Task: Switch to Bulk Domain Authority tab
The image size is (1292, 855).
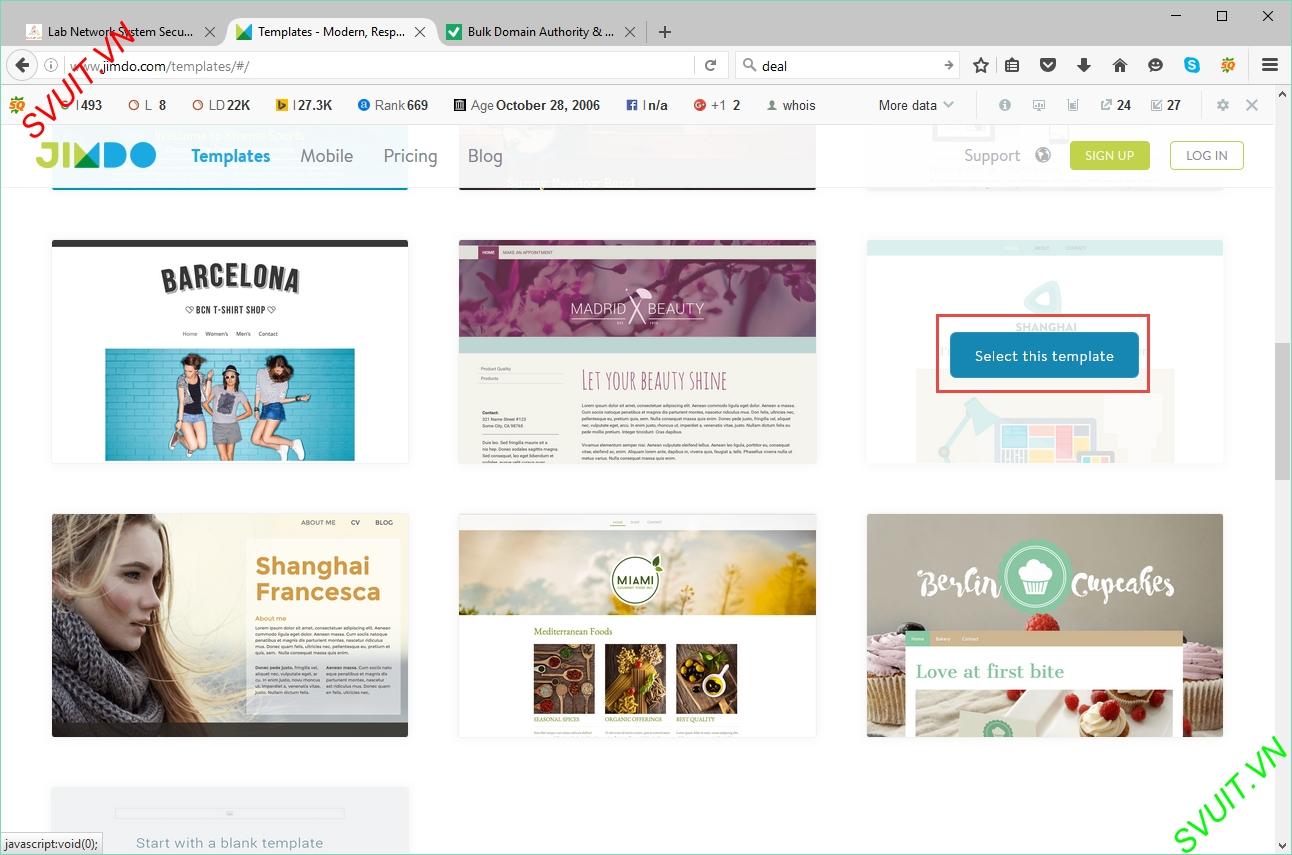Action: coord(540,32)
